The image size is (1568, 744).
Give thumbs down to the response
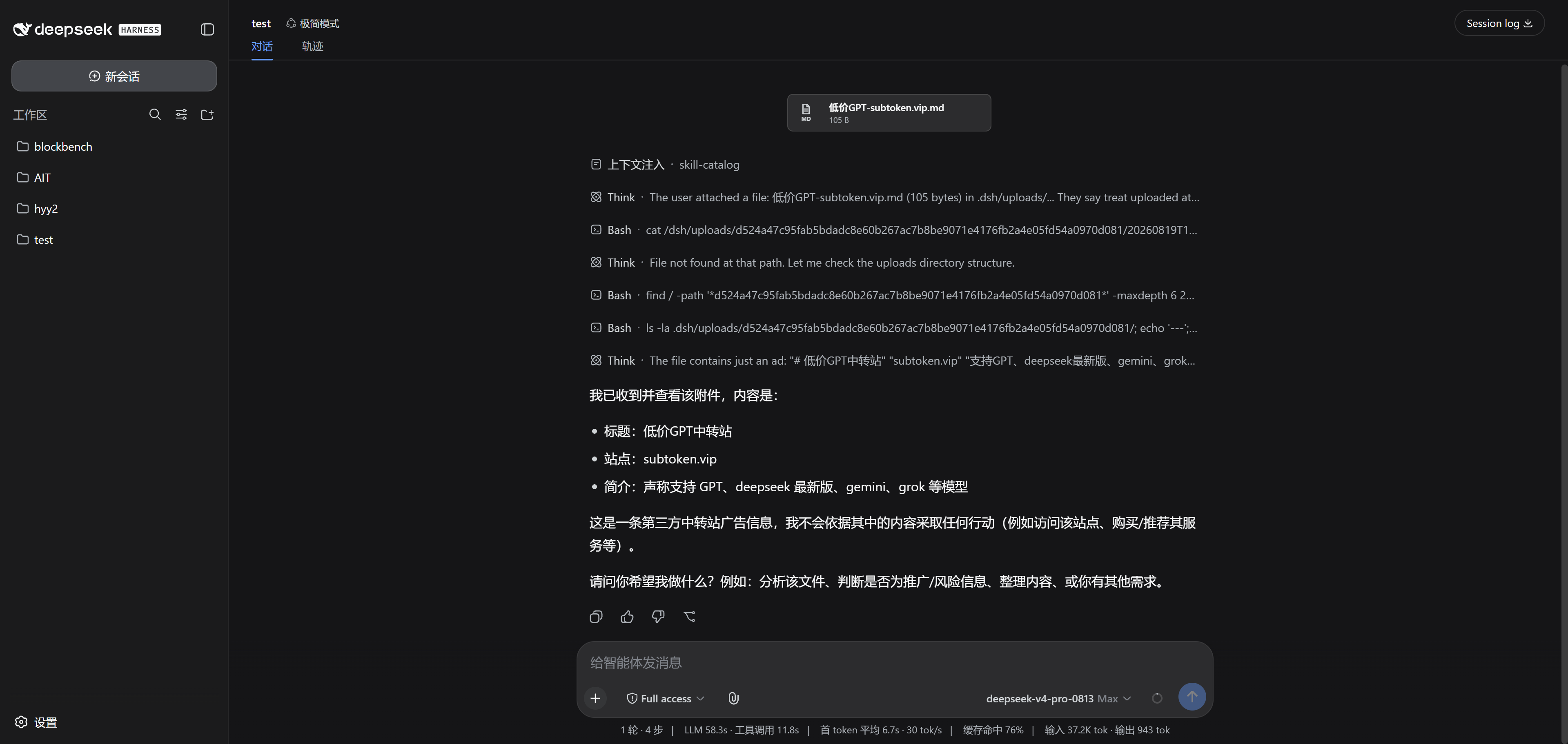coord(658,617)
